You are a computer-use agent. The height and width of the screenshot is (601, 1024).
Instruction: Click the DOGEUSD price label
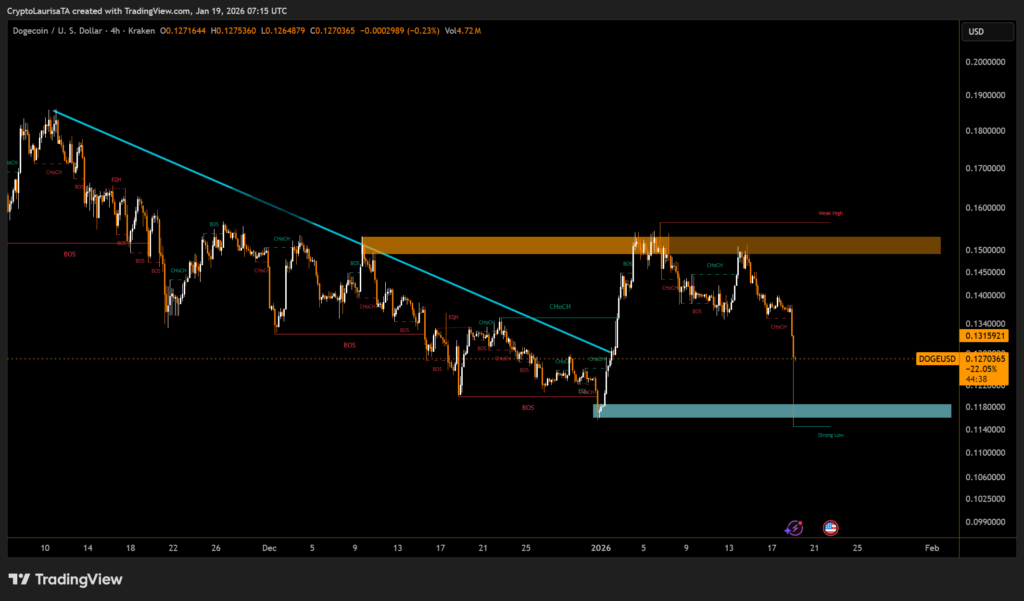(935, 358)
